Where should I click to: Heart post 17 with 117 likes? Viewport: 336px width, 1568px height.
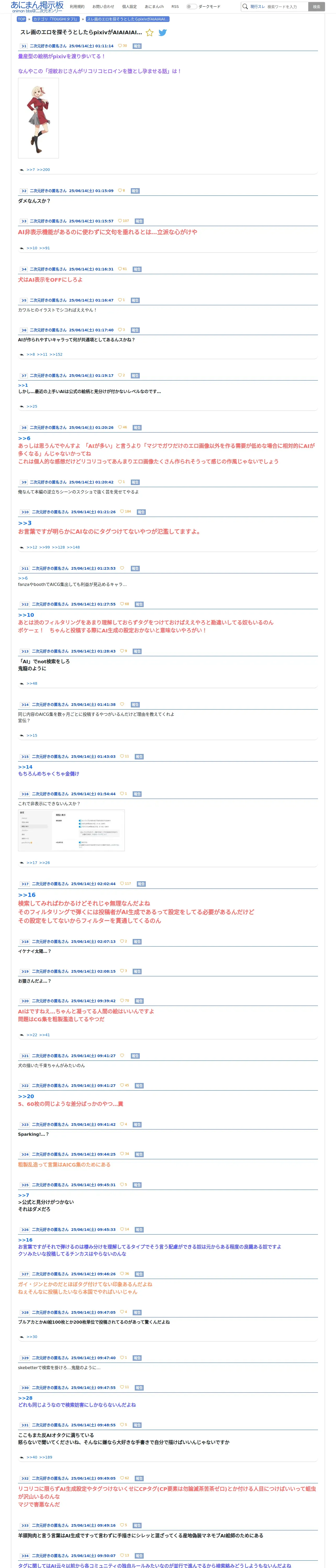pyautogui.click(x=122, y=884)
